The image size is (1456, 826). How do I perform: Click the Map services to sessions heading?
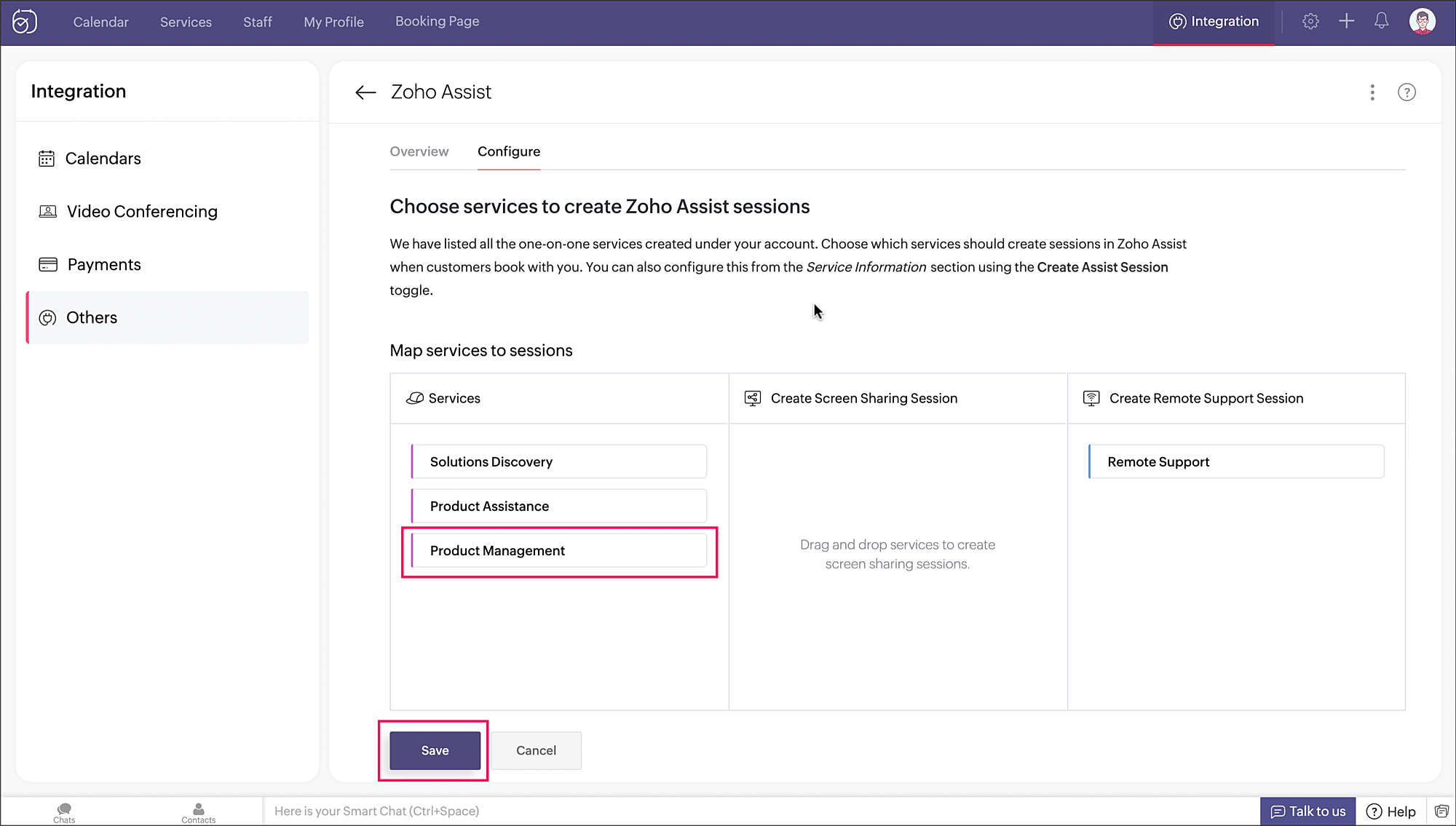481,351
